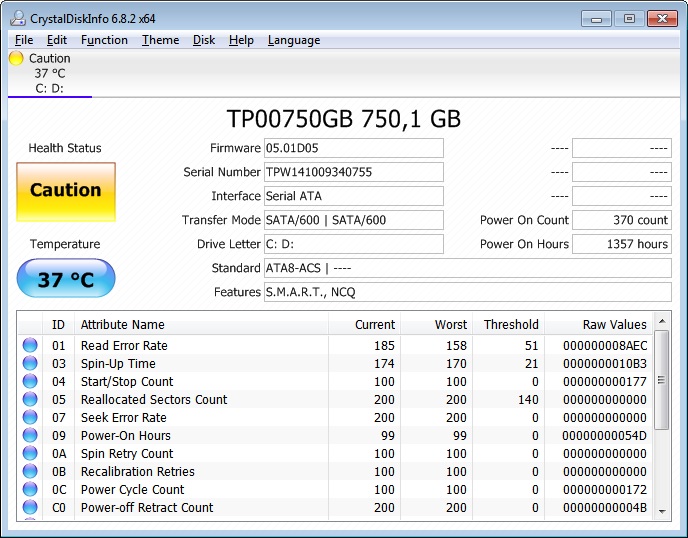Open the Help menu
This screenshot has width=688, height=538.
pos(241,40)
